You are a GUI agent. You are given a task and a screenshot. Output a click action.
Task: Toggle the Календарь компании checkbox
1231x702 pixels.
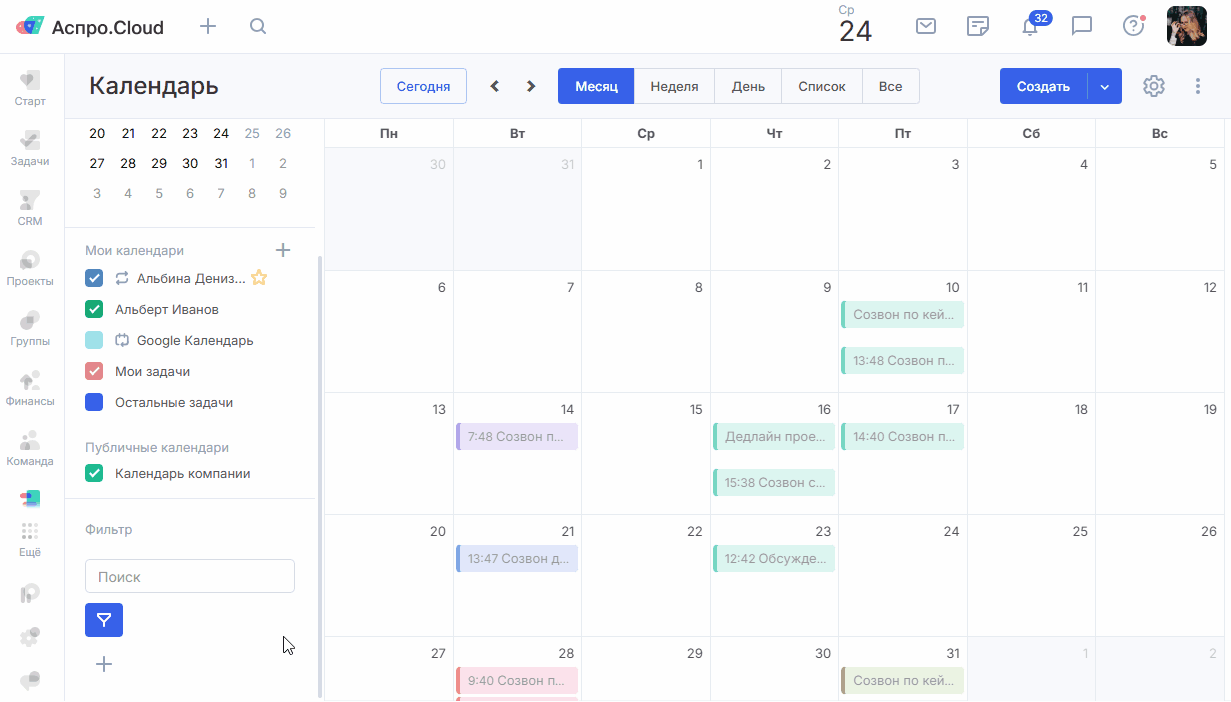tap(94, 473)
